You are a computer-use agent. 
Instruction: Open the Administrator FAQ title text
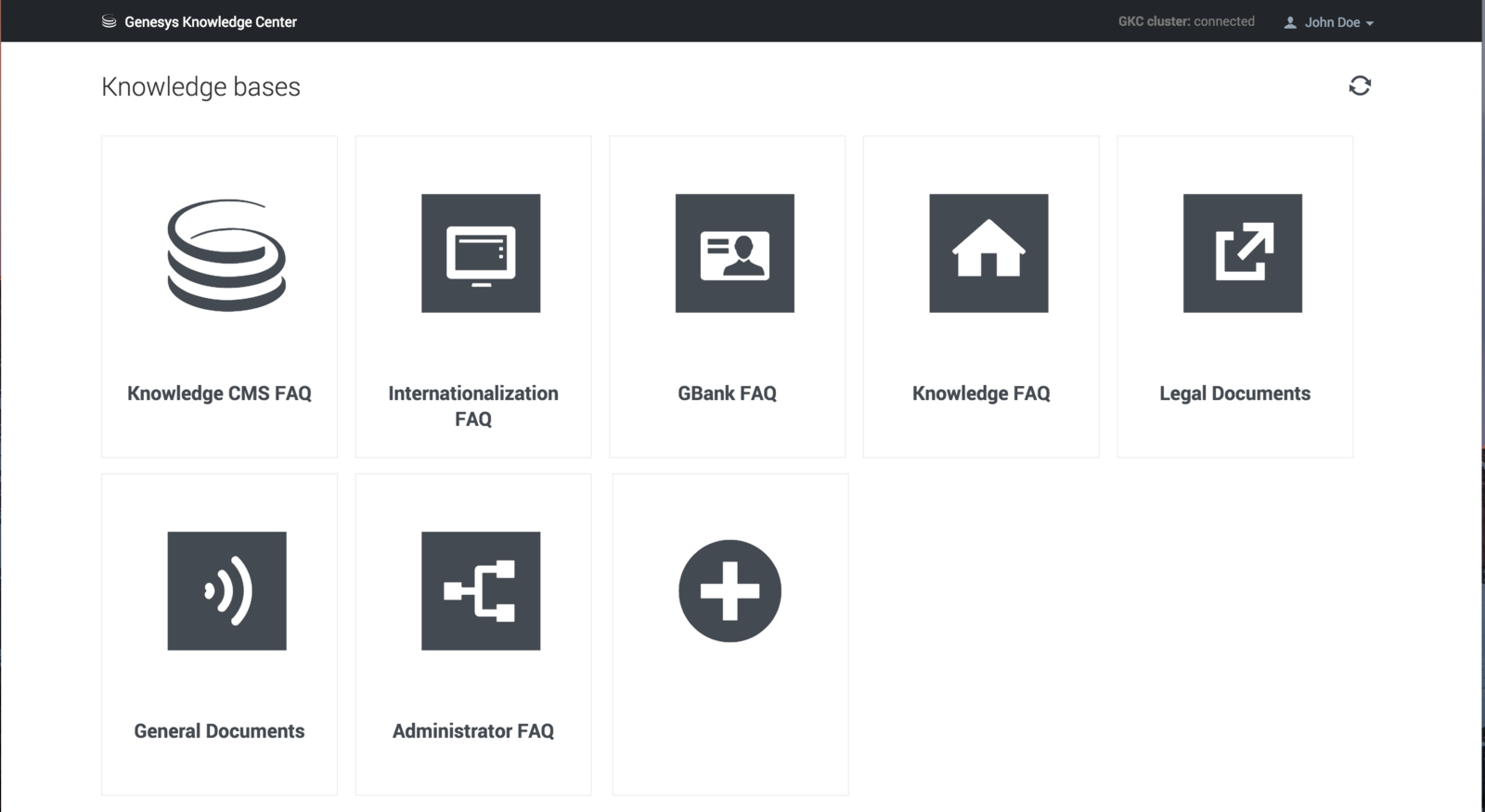[x=473, y=731]
